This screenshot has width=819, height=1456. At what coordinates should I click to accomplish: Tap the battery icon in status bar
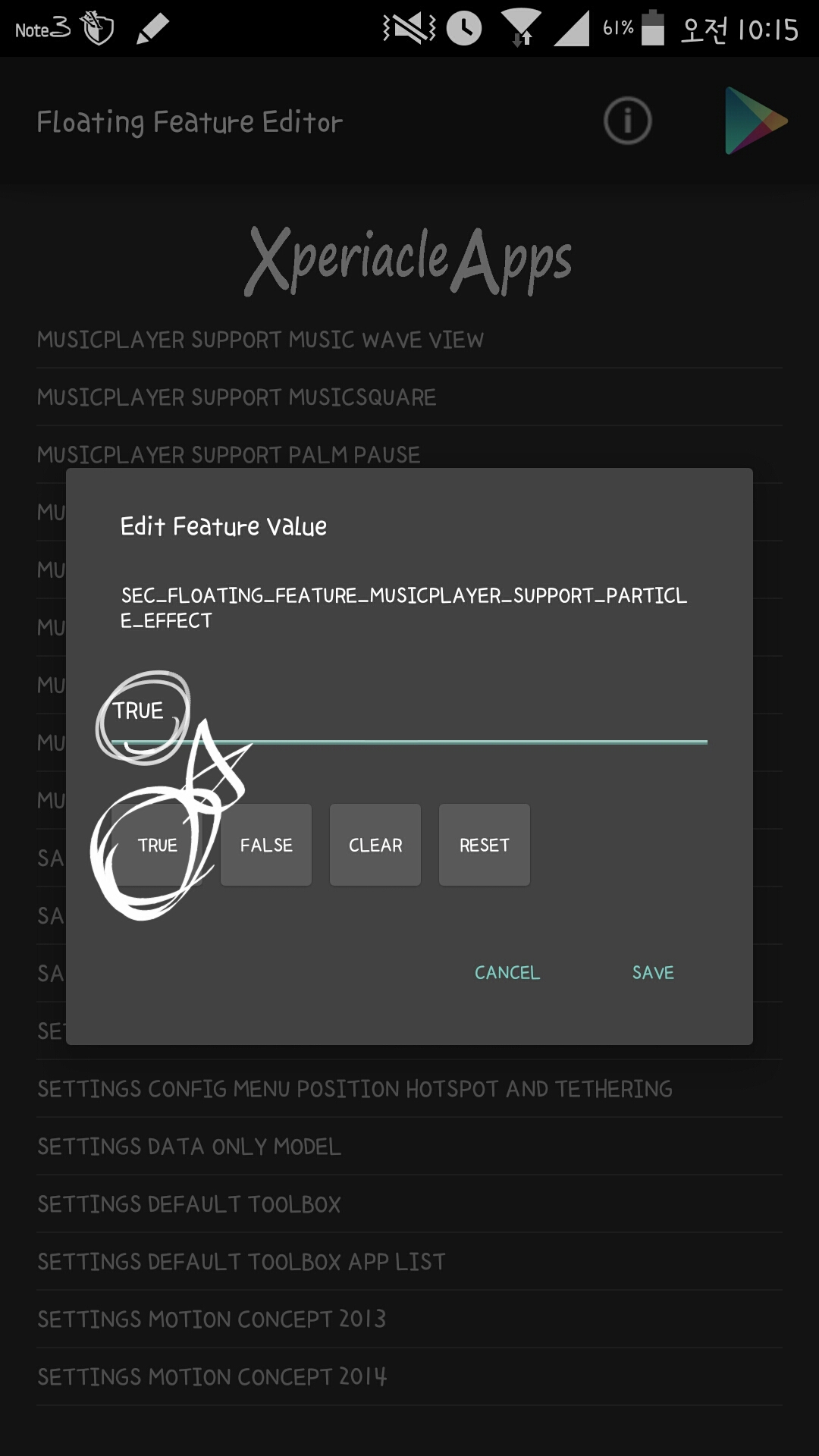click(652, 29)
